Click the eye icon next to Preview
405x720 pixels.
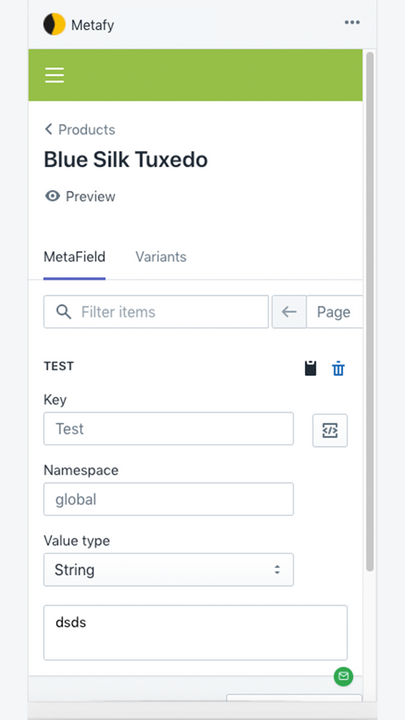coord(52,197)
